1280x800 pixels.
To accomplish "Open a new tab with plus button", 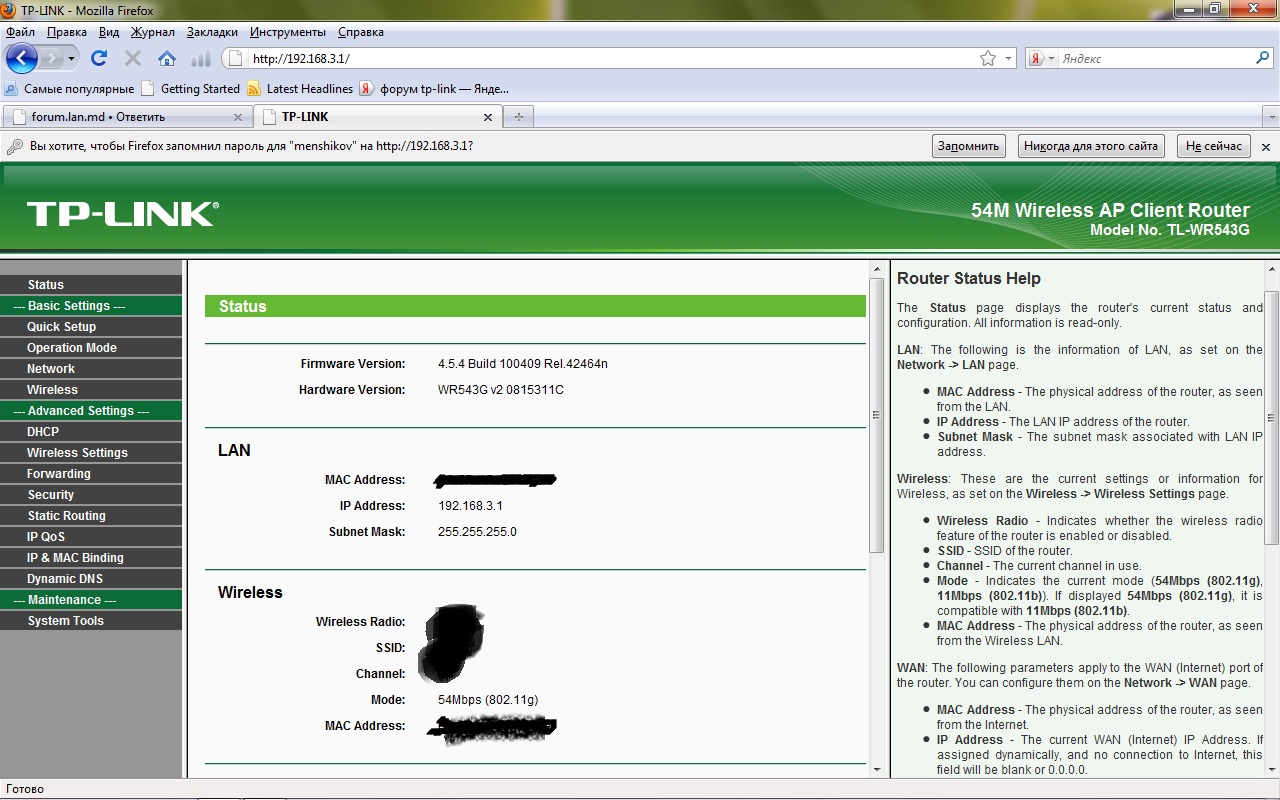I will (518, 117).
